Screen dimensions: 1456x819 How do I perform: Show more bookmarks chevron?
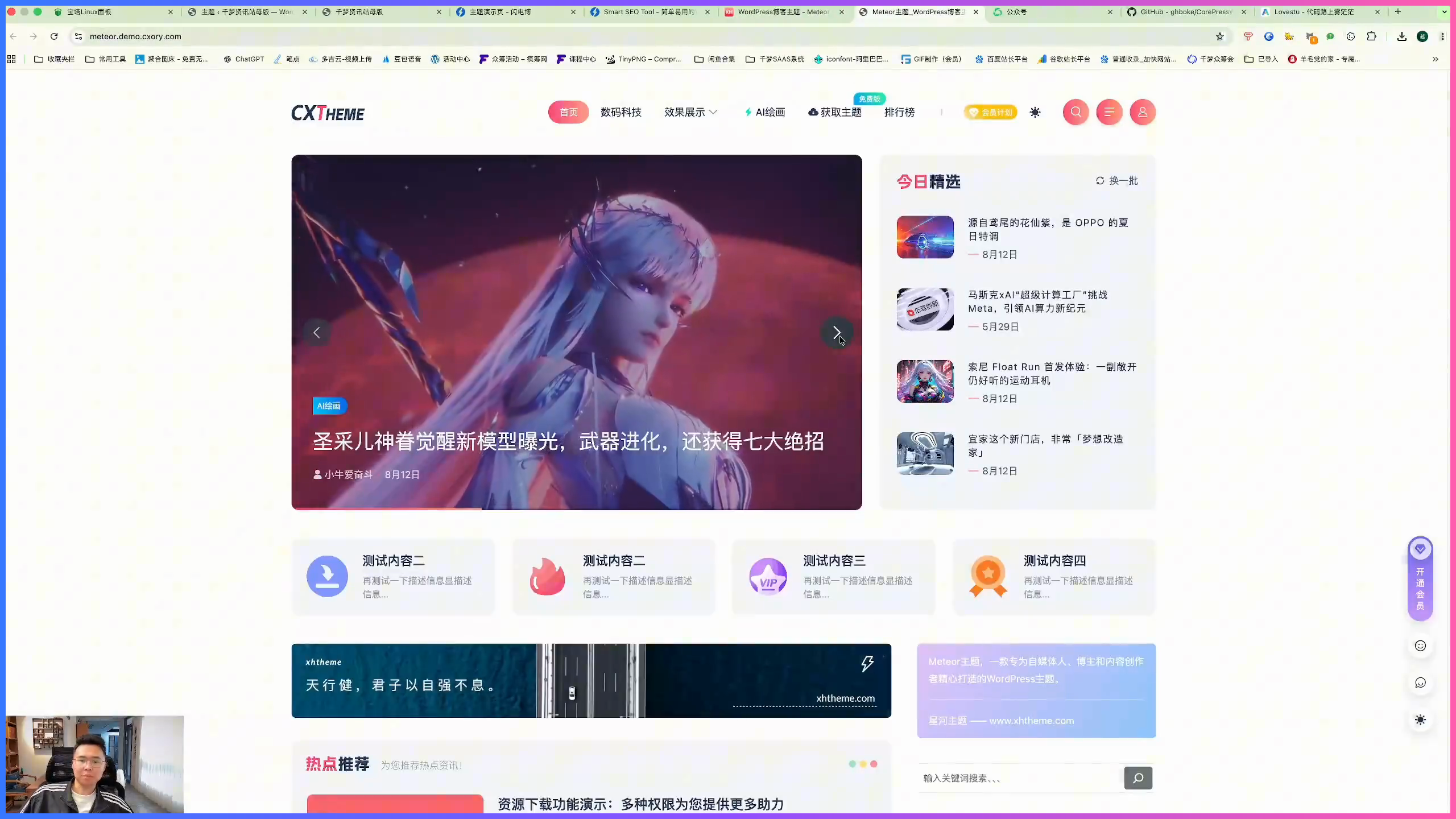tap(1435, 59)
